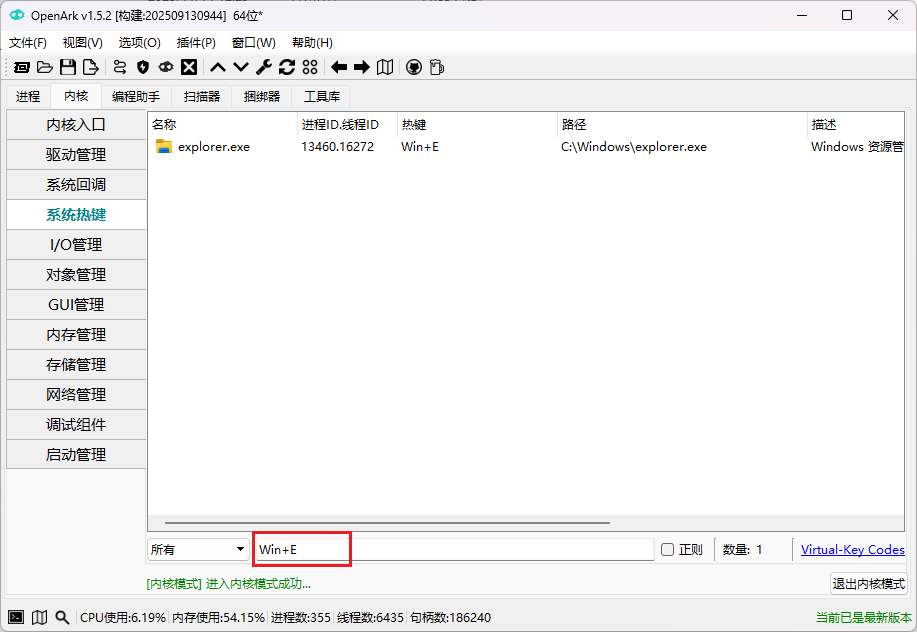
Task: Click the ticket icon in the toolbar
Action: (x=22, y=67)
